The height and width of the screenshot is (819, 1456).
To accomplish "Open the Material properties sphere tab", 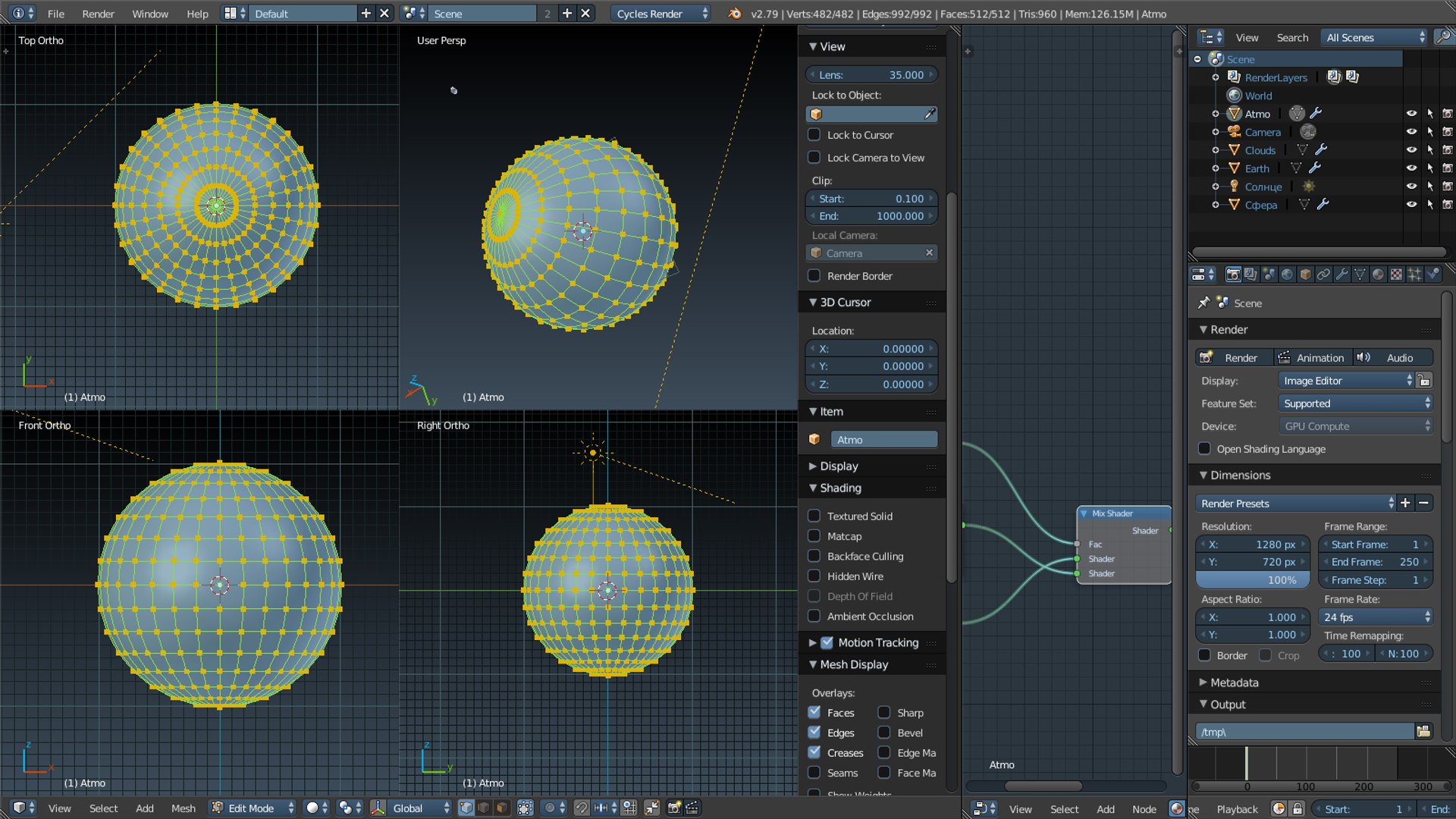I will tap(1378, 275).
